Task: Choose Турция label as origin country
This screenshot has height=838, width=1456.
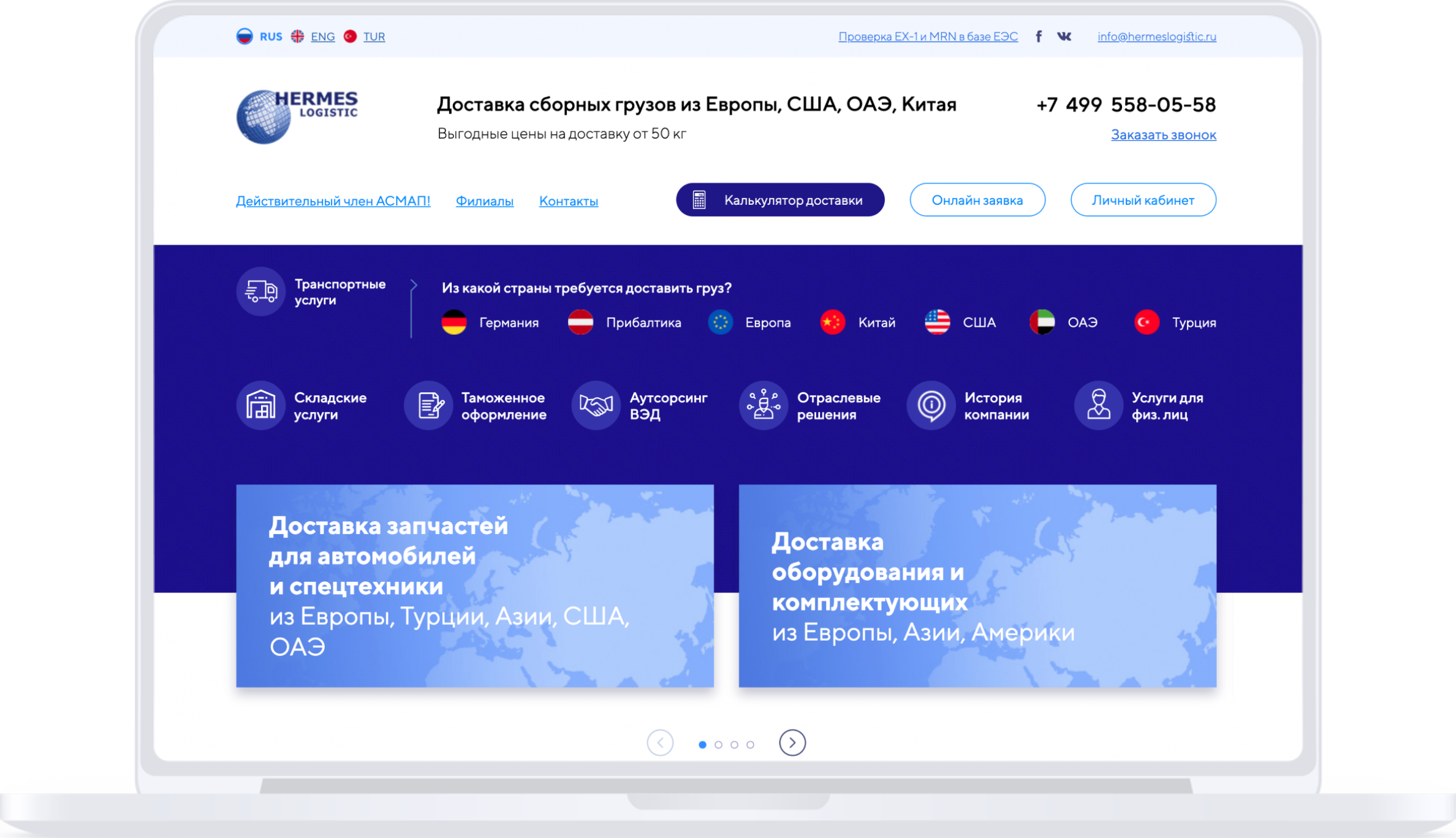Action: coord(1194,322)
